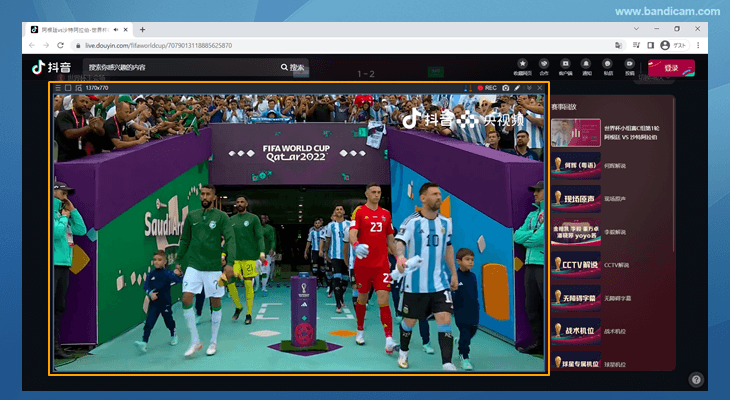The width and height of the screenshot is (730, 400).
Task: Click the browser back arrow
Action: tap(32, 45)
